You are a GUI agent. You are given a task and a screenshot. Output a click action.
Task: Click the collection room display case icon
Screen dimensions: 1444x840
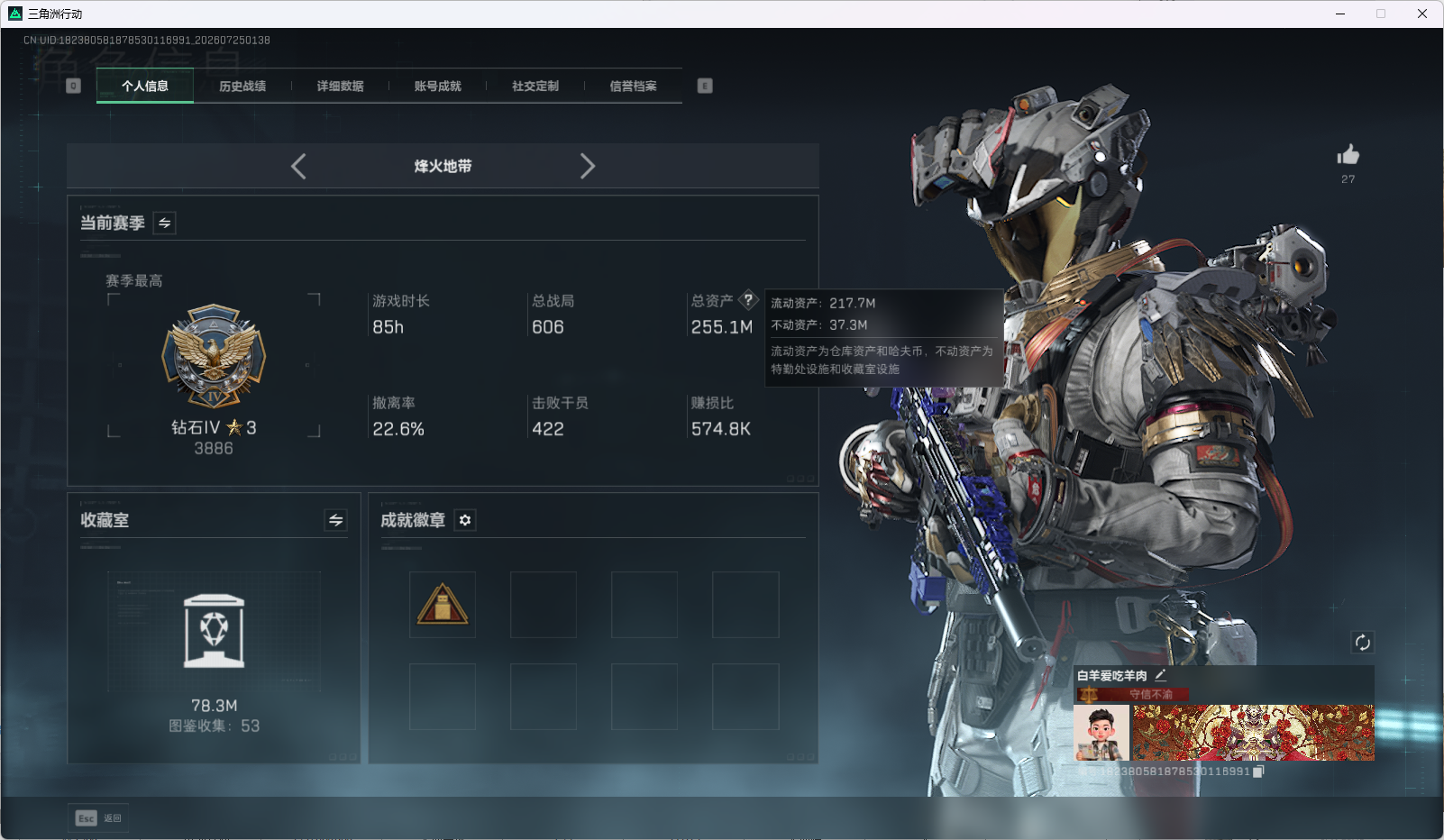[214, 631]
